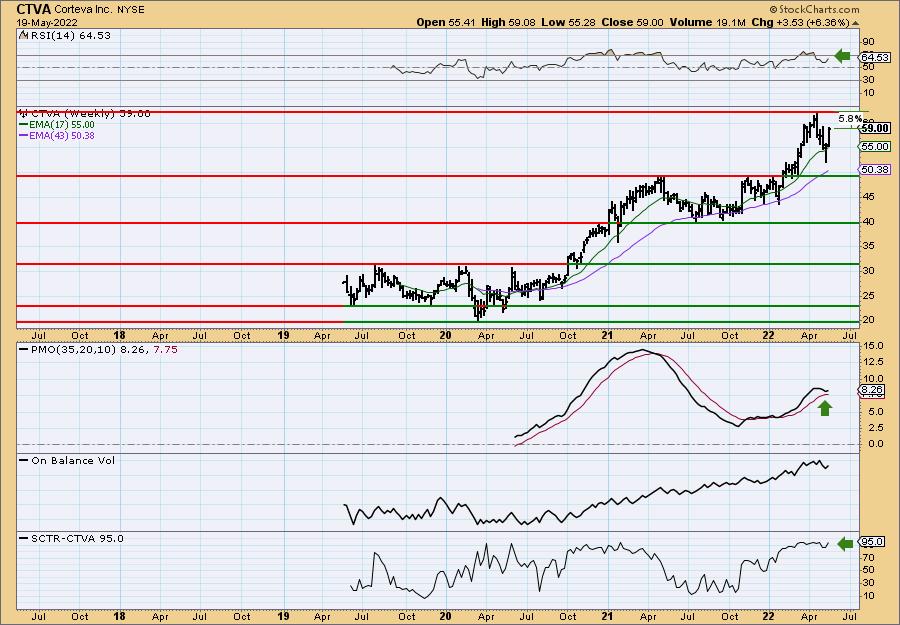Click the EMA(17) 55.00 legend entry
900x625 pixels.
(x=57, y=125)
